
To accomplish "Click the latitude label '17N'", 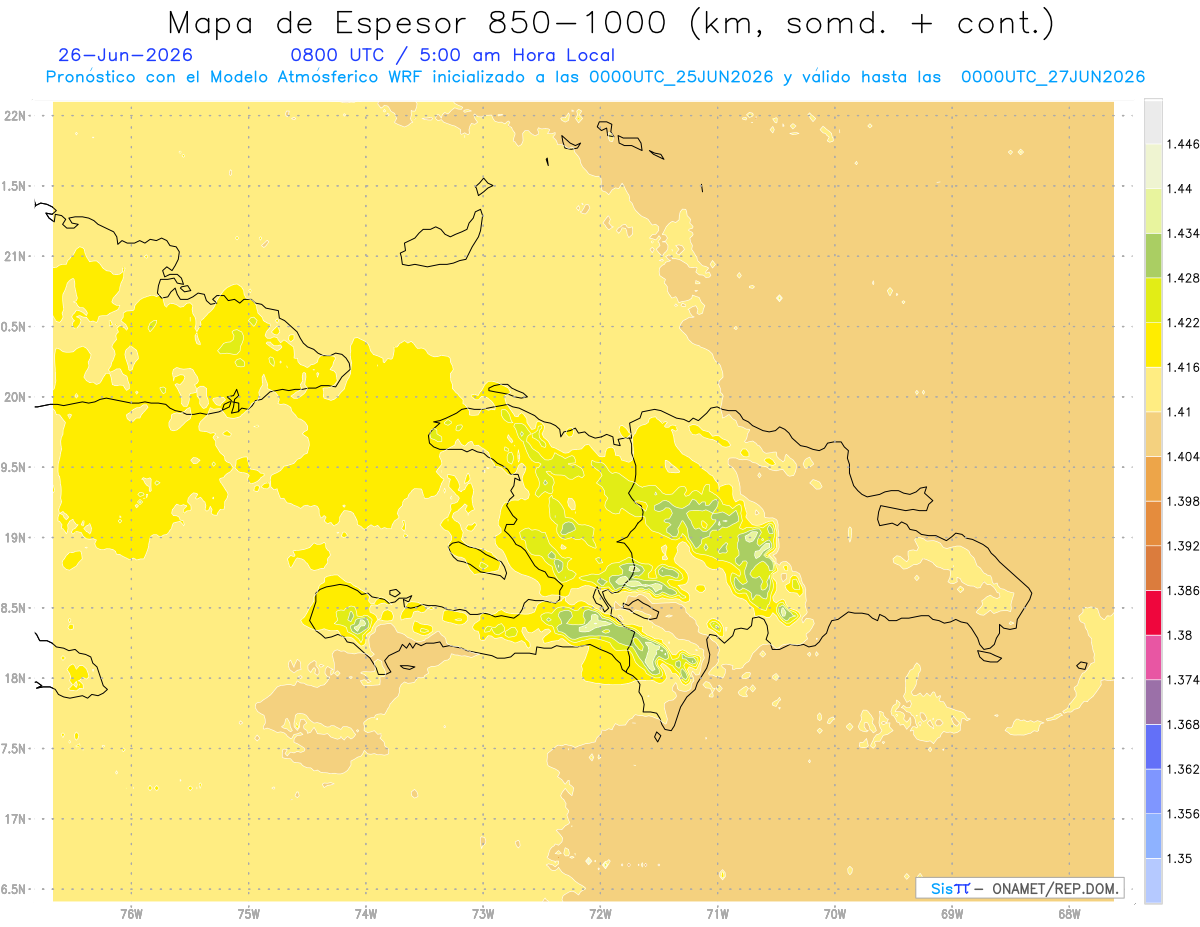I will click(x=14, y=819).
